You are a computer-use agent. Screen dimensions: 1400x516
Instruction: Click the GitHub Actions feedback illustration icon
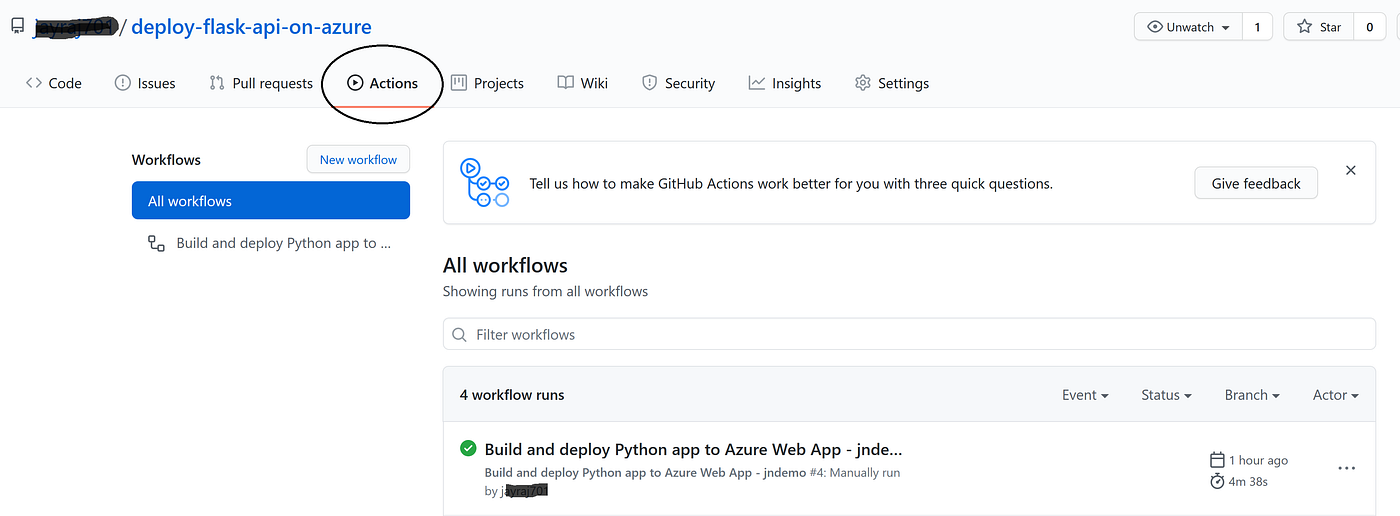485,183
